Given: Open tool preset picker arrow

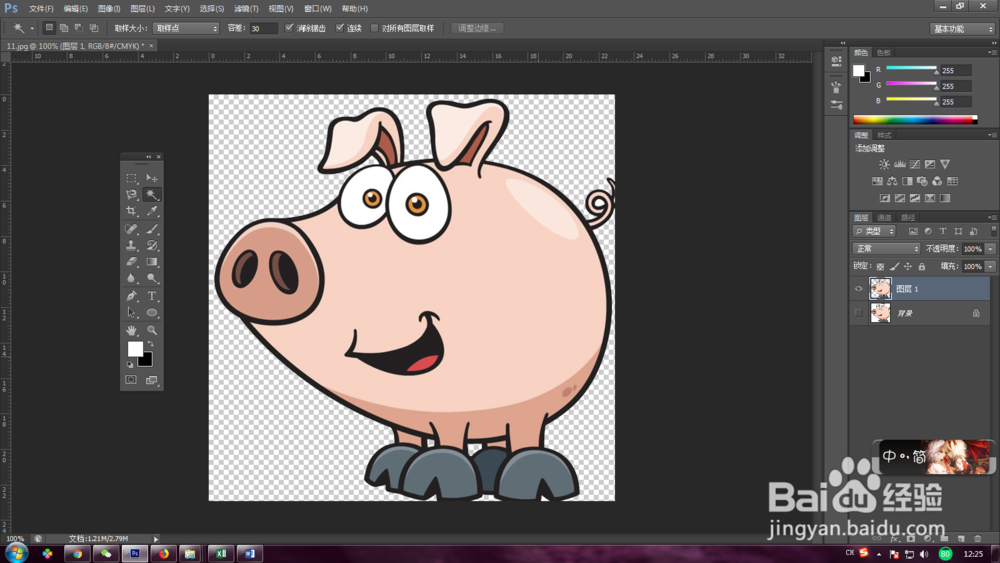Looking at the screenshot, I should point(32,28).
